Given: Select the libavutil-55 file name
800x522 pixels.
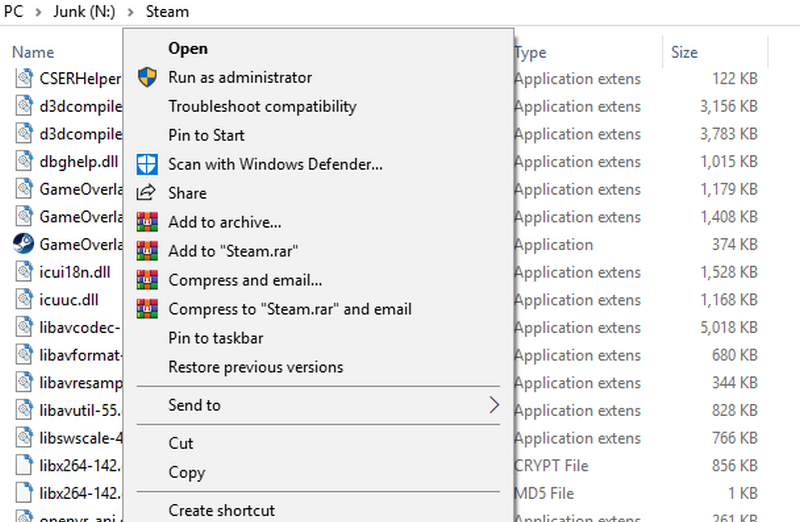Looking at the screenshot, I should (81, 410).
